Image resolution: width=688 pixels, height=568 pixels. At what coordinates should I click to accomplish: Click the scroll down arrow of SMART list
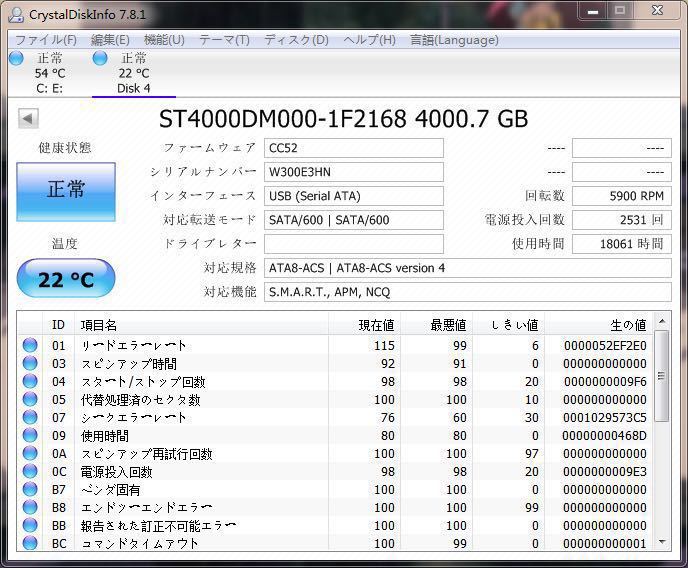pos(662,543)
